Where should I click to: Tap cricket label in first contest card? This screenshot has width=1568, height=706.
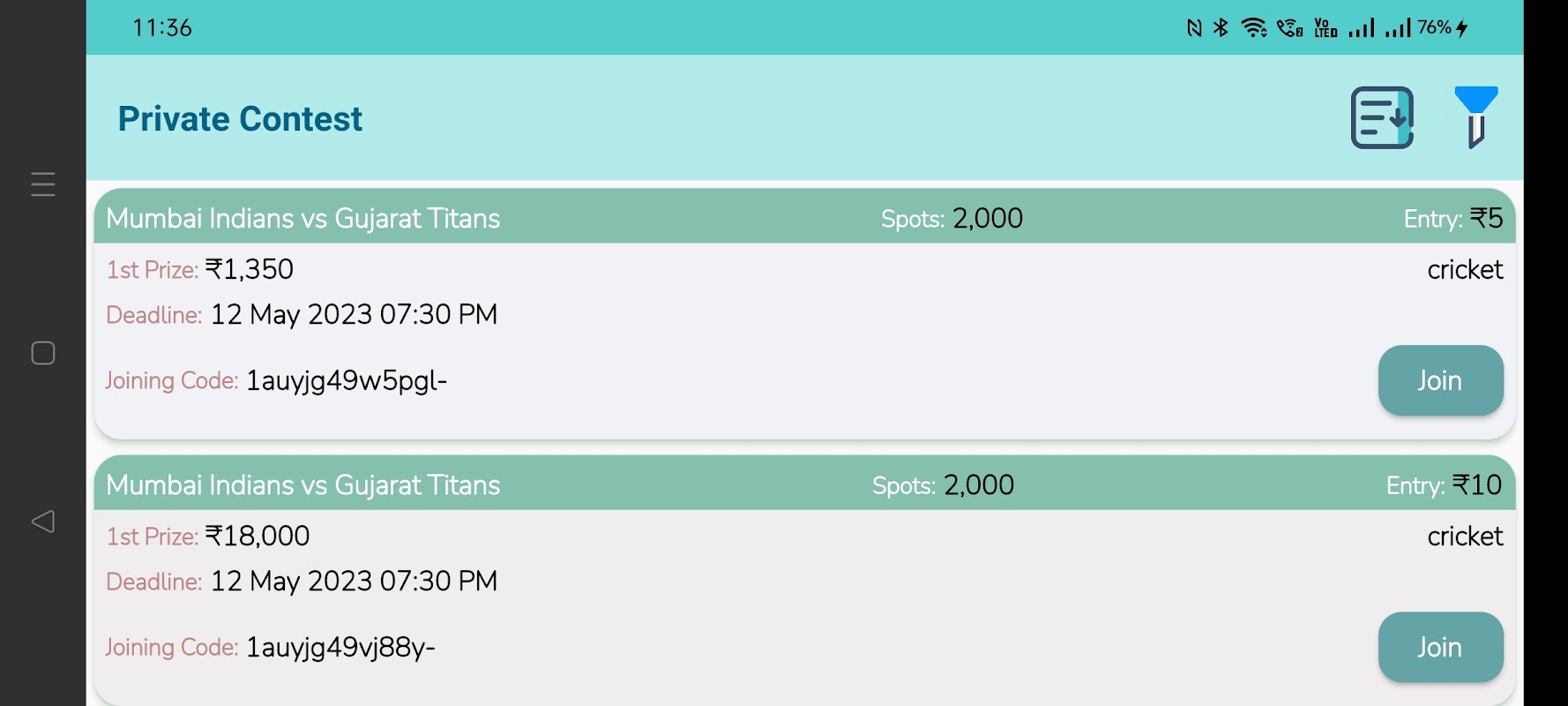tap(1464, 269)
